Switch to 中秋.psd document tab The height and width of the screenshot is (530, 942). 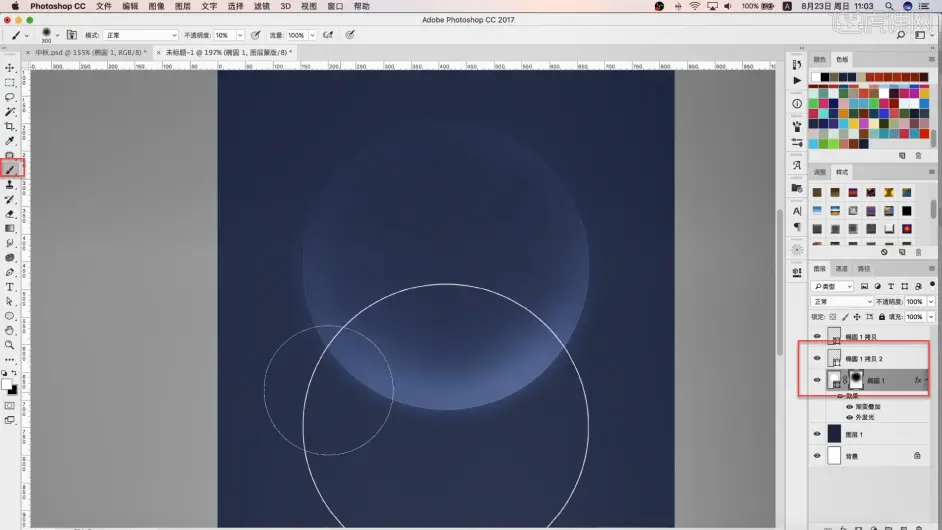pyautogui.click(x=90, y=52)
